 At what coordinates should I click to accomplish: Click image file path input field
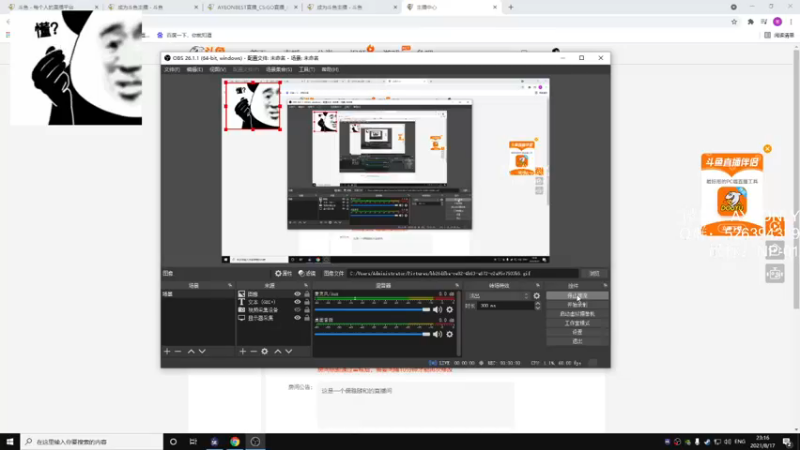[463, 273]
